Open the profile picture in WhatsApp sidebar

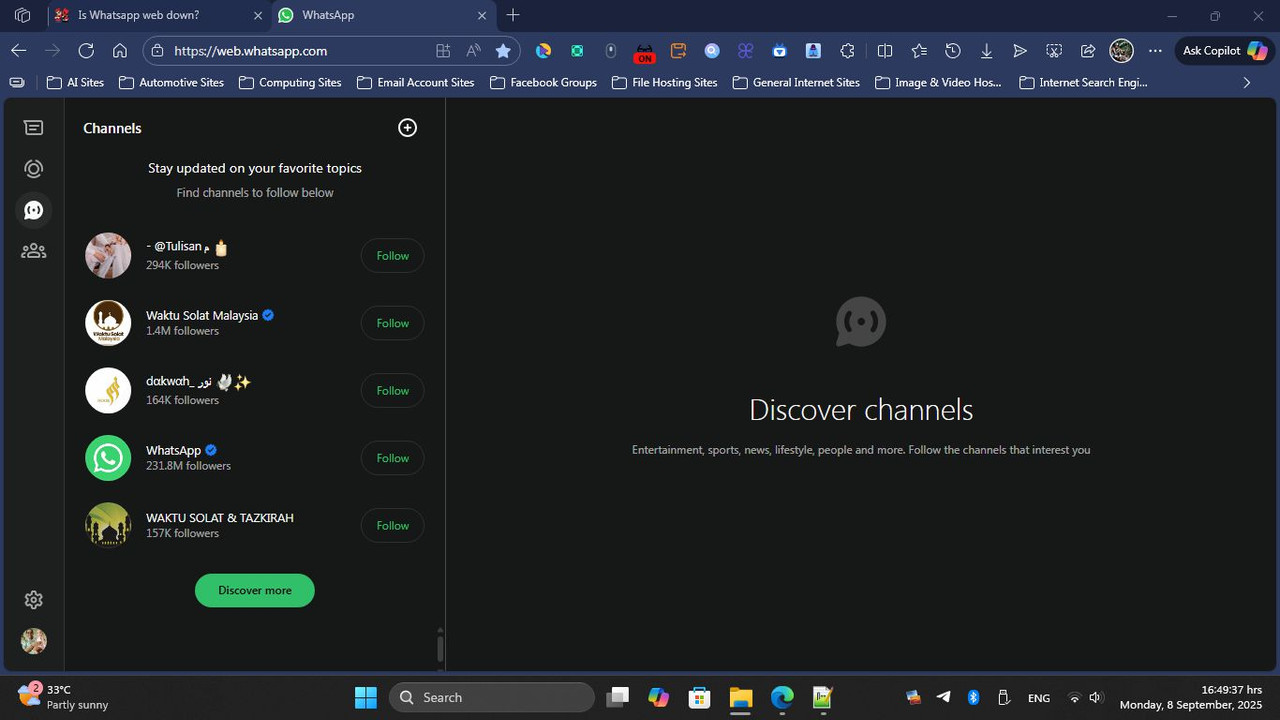coord(33,641)
